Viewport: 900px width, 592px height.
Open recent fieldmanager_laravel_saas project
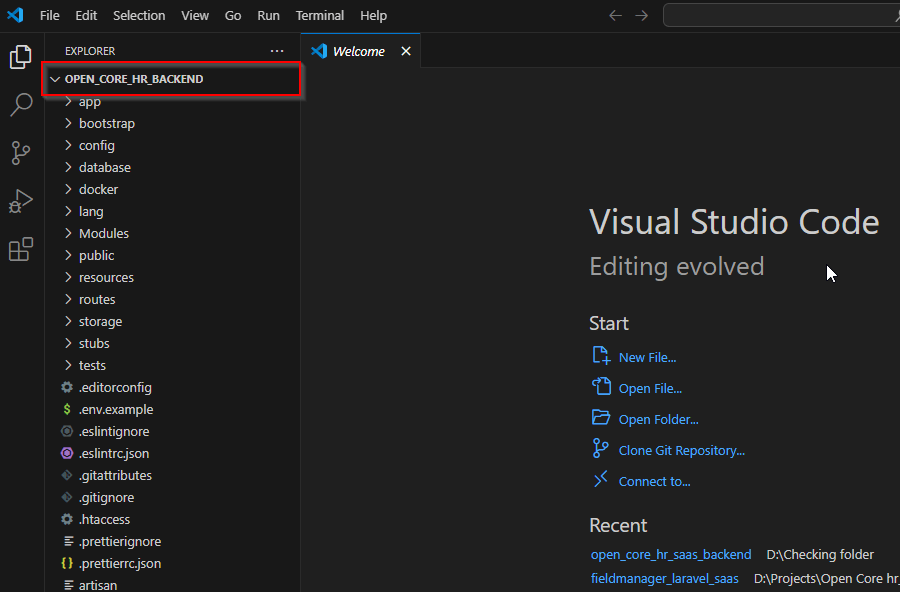pyautogui.click(x=665, y=578)
